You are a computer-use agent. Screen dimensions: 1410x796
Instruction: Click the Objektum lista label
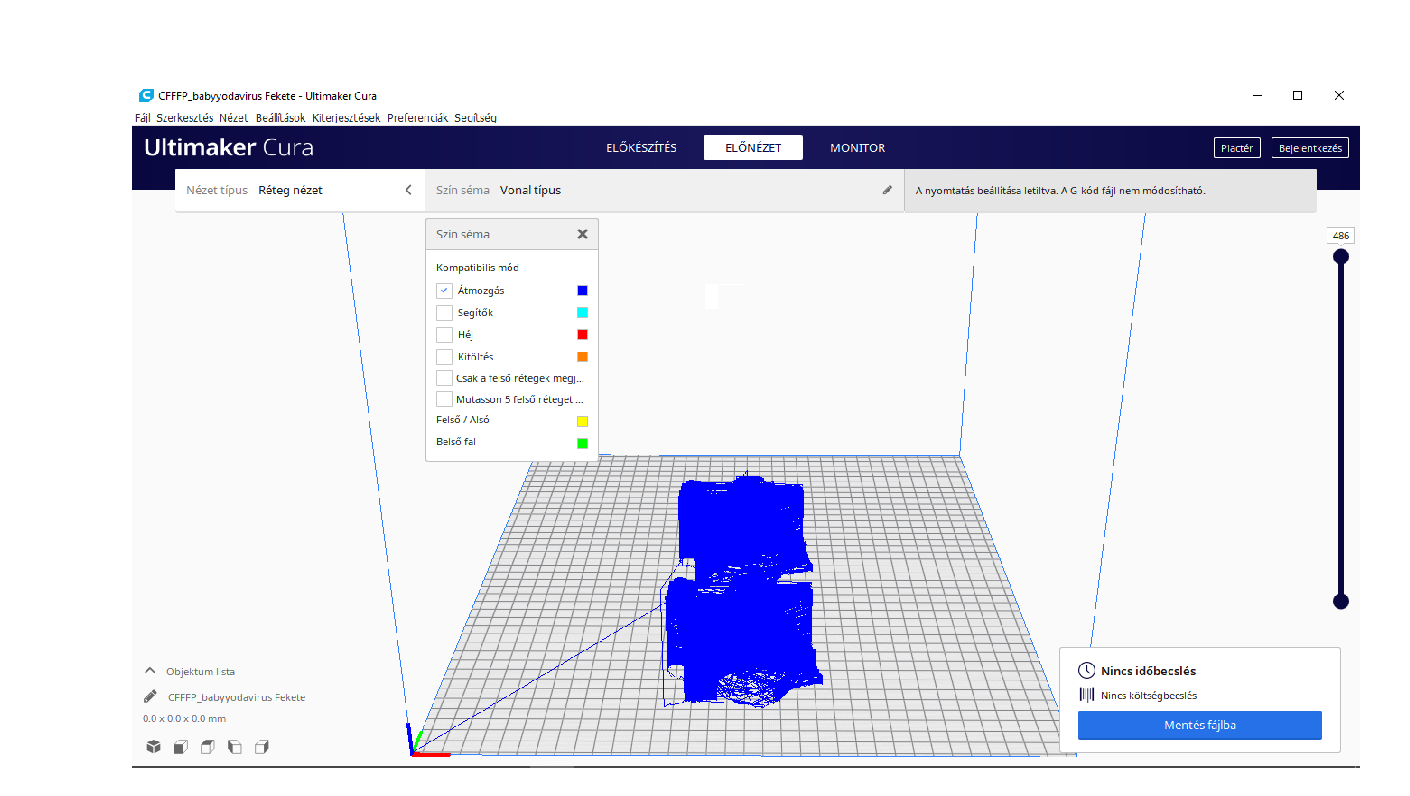pos(201,671)
